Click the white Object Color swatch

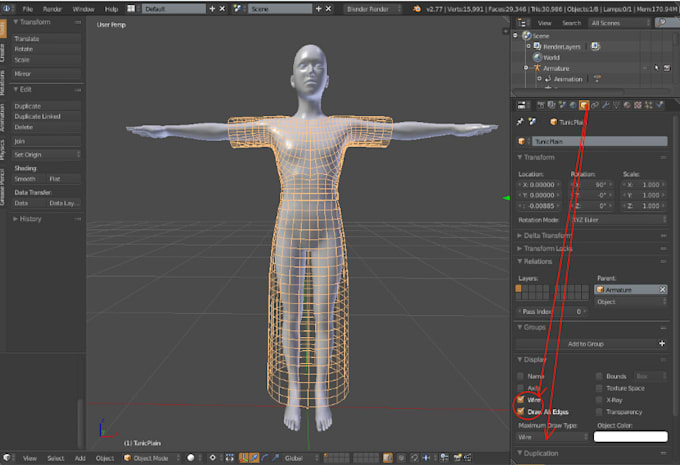click(630, 436)
